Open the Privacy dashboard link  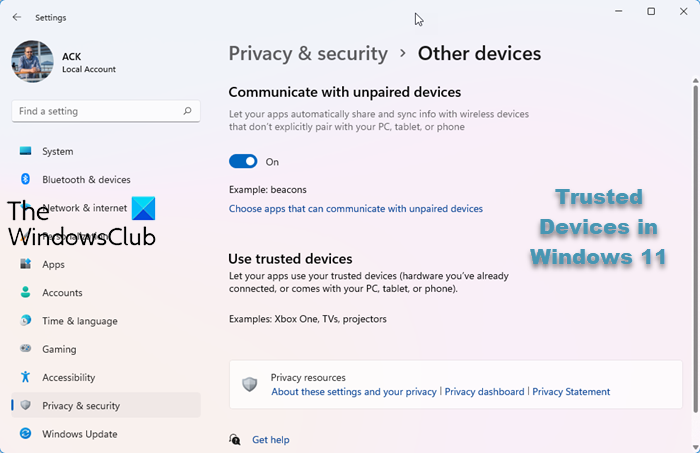click(485, 391)
